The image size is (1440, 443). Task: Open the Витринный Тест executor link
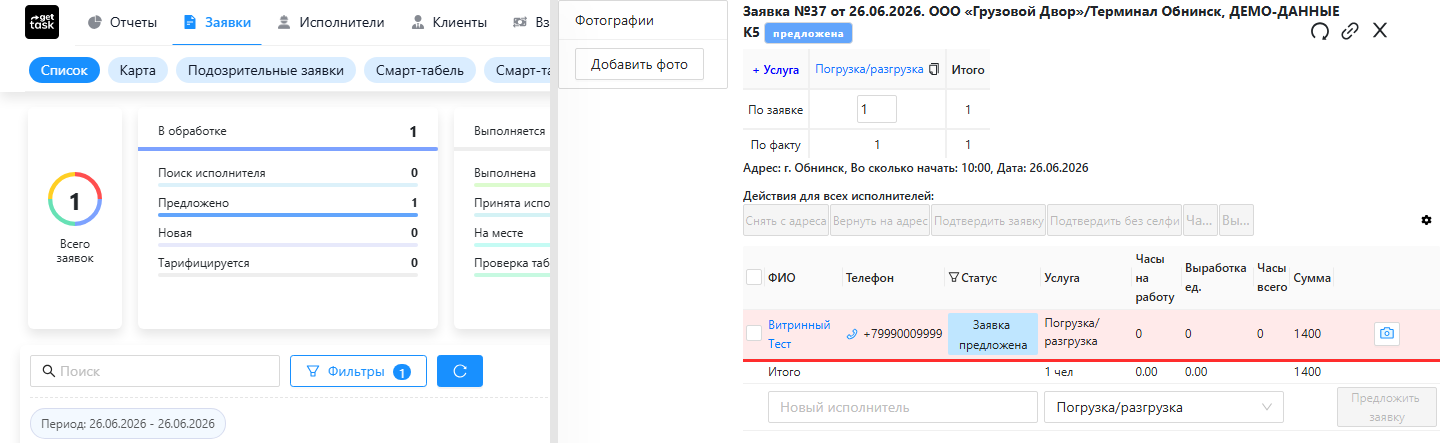tap(799, 334)
